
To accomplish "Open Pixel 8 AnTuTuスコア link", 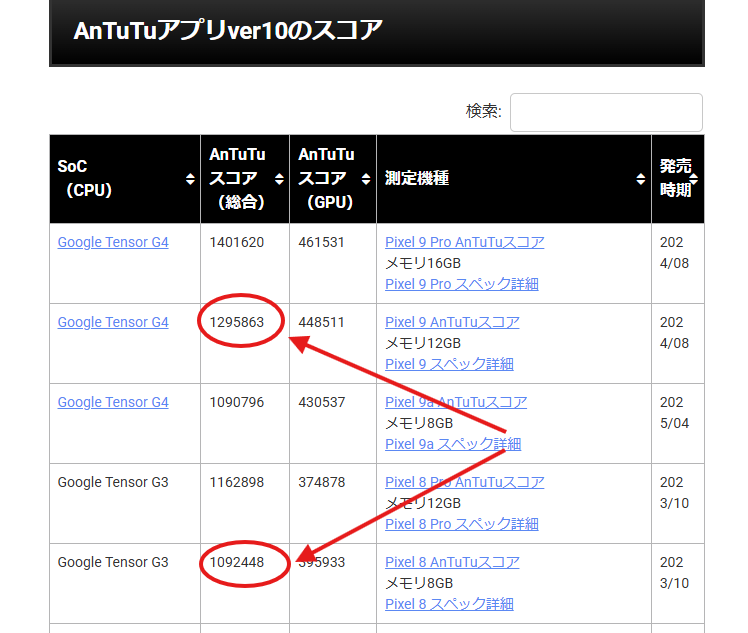I will coord(452,562).
